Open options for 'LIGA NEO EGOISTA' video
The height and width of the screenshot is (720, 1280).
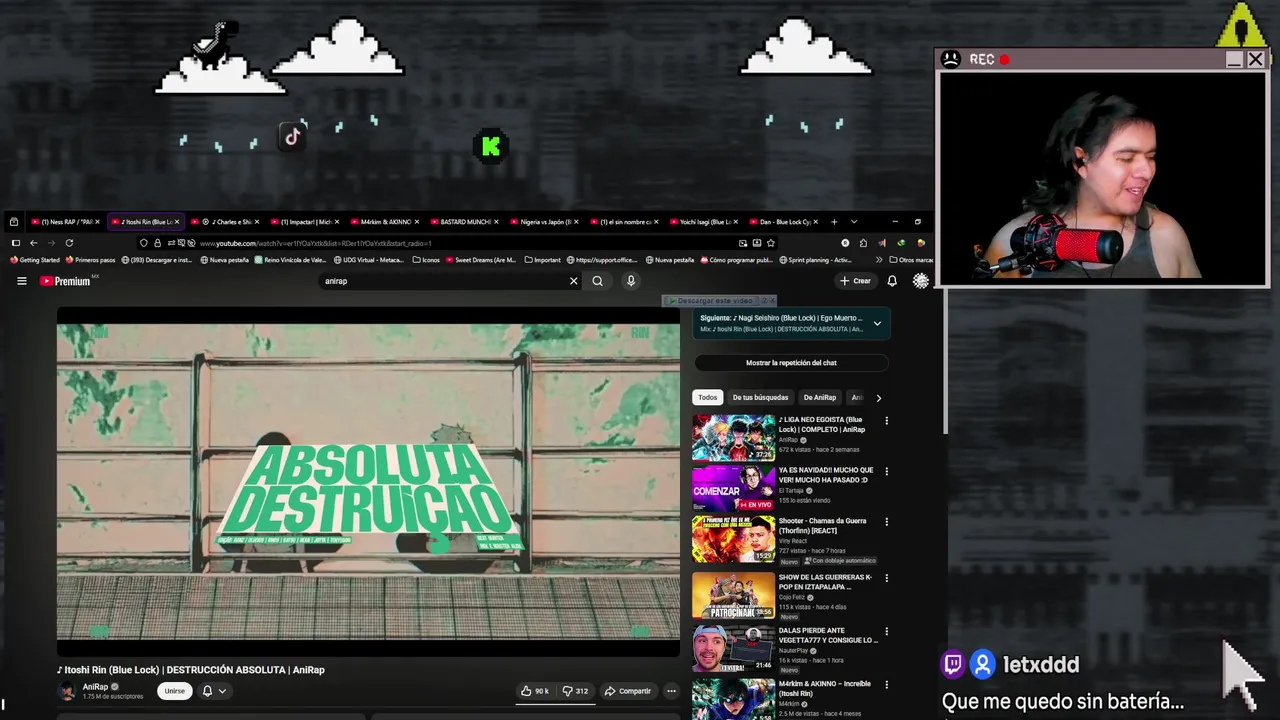click(x=886, y=421)
